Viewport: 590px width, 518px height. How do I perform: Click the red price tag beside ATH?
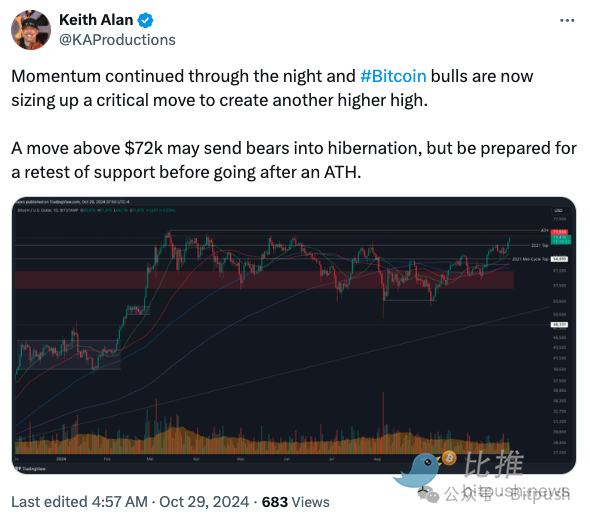coord(560,232)
